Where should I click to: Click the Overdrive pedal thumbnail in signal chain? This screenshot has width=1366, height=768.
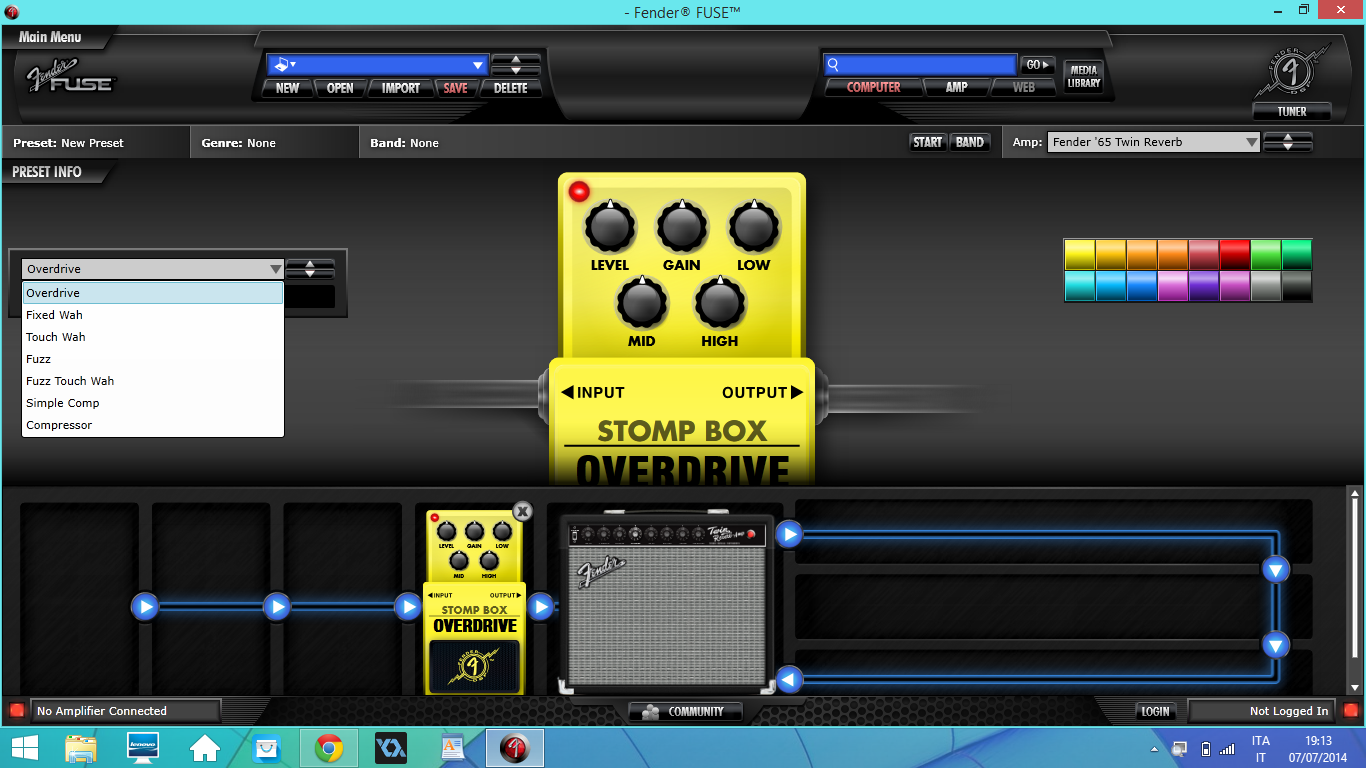pos(474,602)
